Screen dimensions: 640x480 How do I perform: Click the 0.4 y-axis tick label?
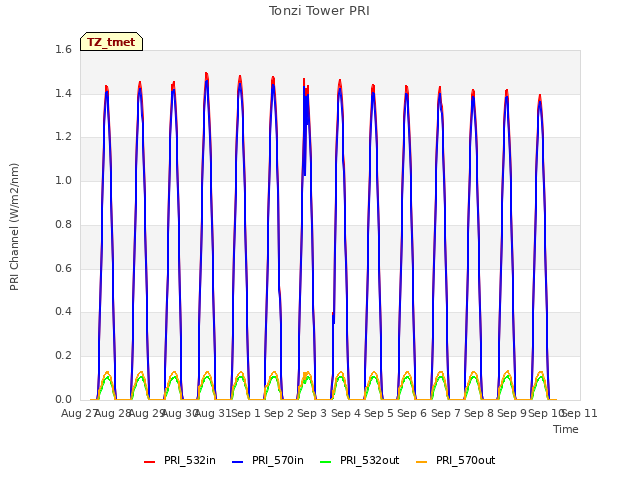coord(63,312)
